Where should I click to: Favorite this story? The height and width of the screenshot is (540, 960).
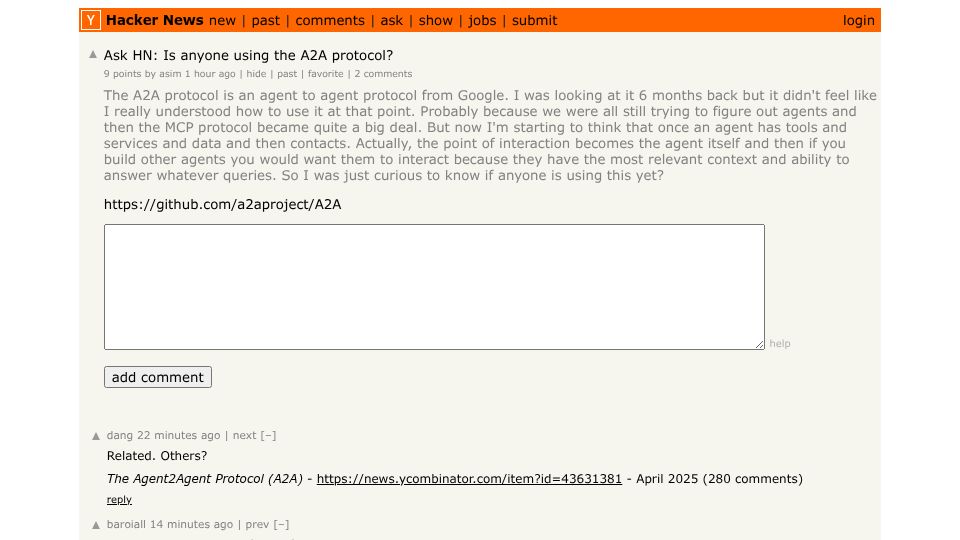click(325, 73)
